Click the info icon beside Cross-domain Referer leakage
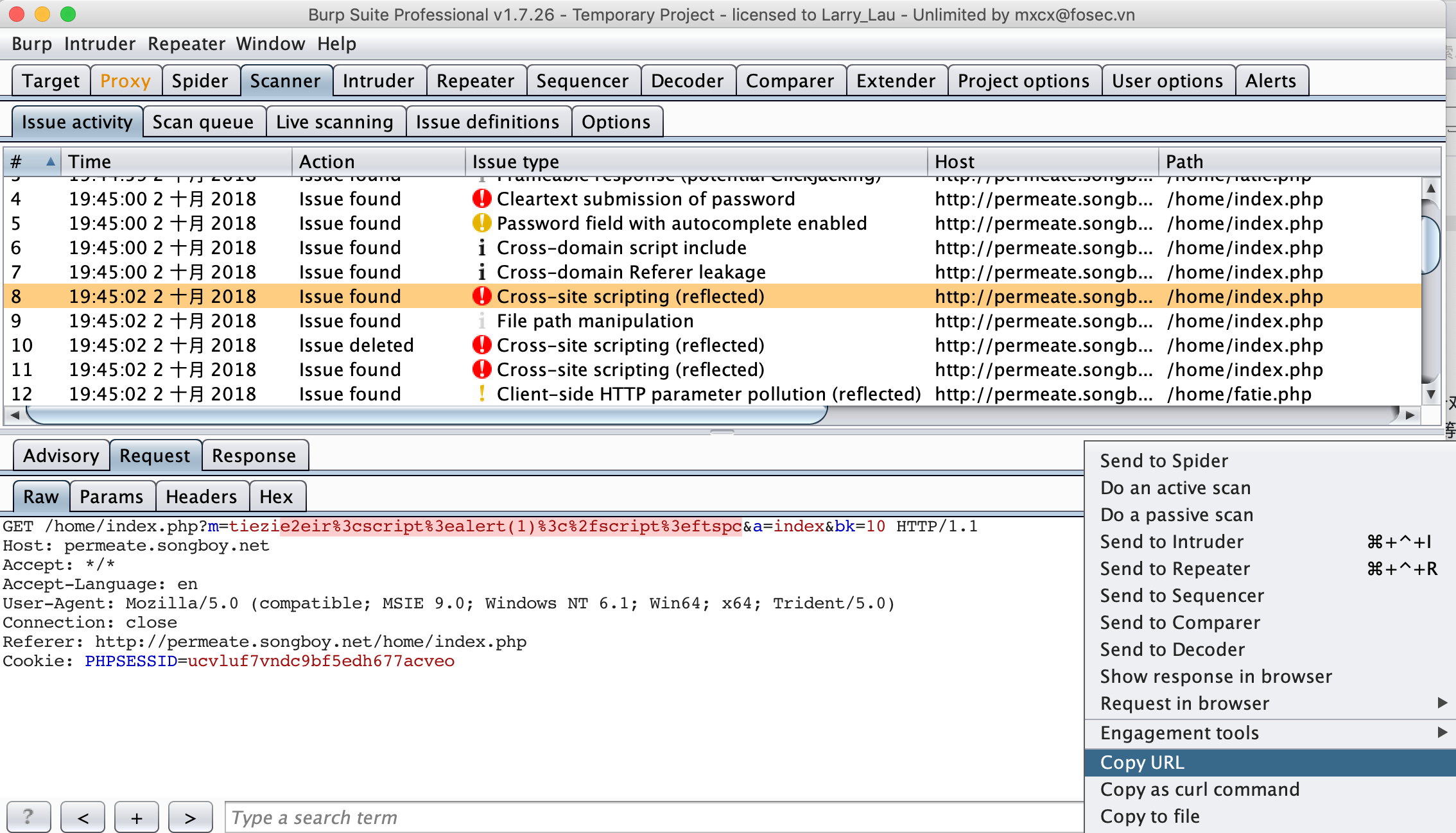 tap(481, 272)
